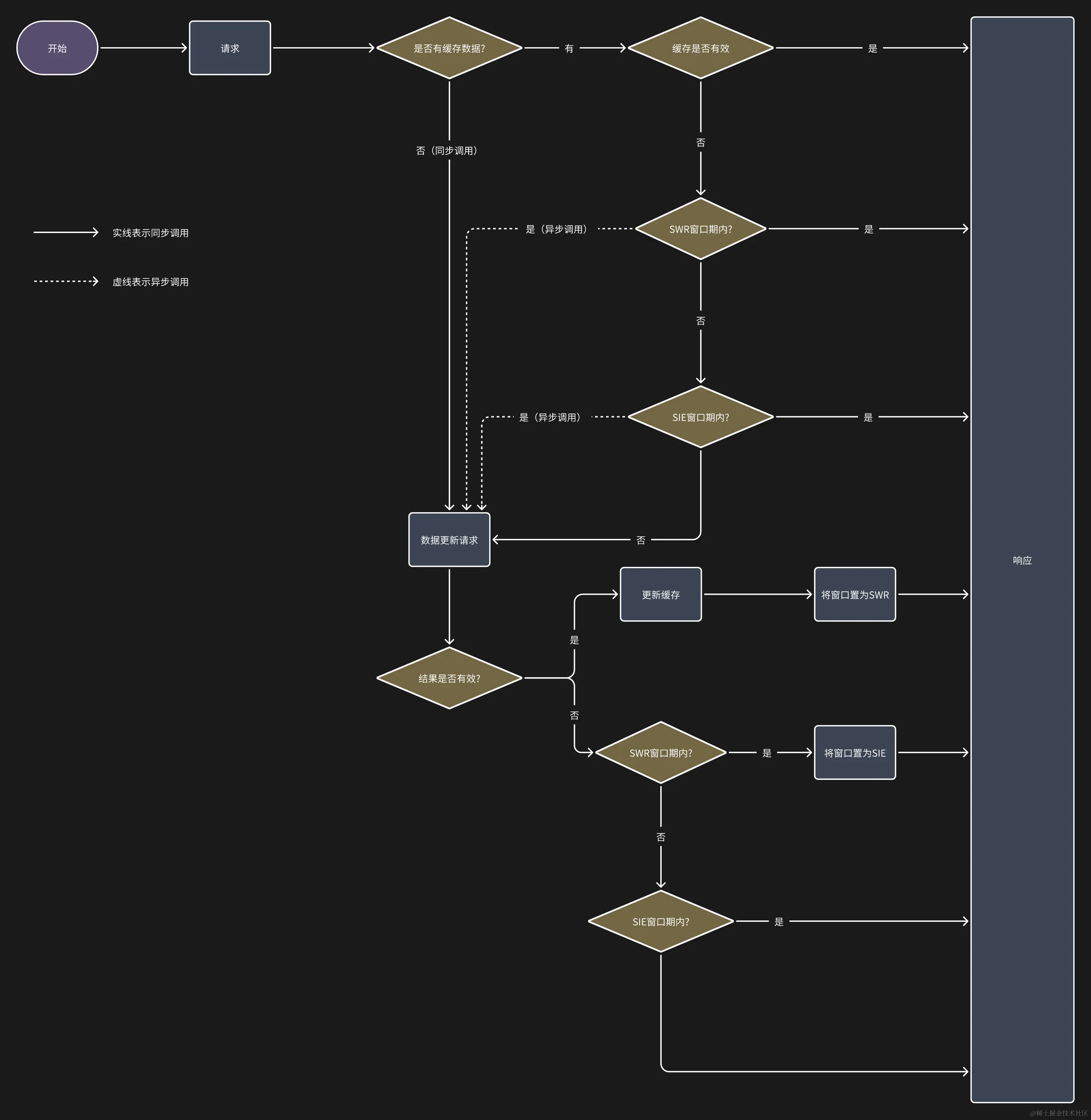Click the 是否有缓存数据? decision diamond

point(449,48)
